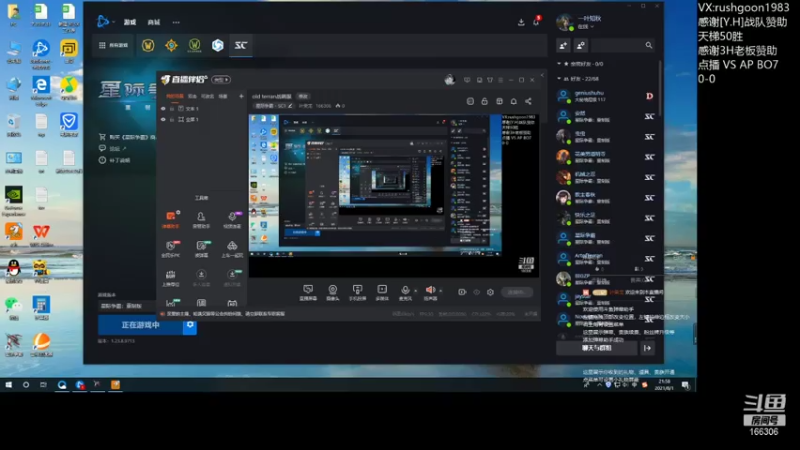The width and height of the screenshot is (800, 450).
Task: Add a multimedia source
Action: point(382,292)
